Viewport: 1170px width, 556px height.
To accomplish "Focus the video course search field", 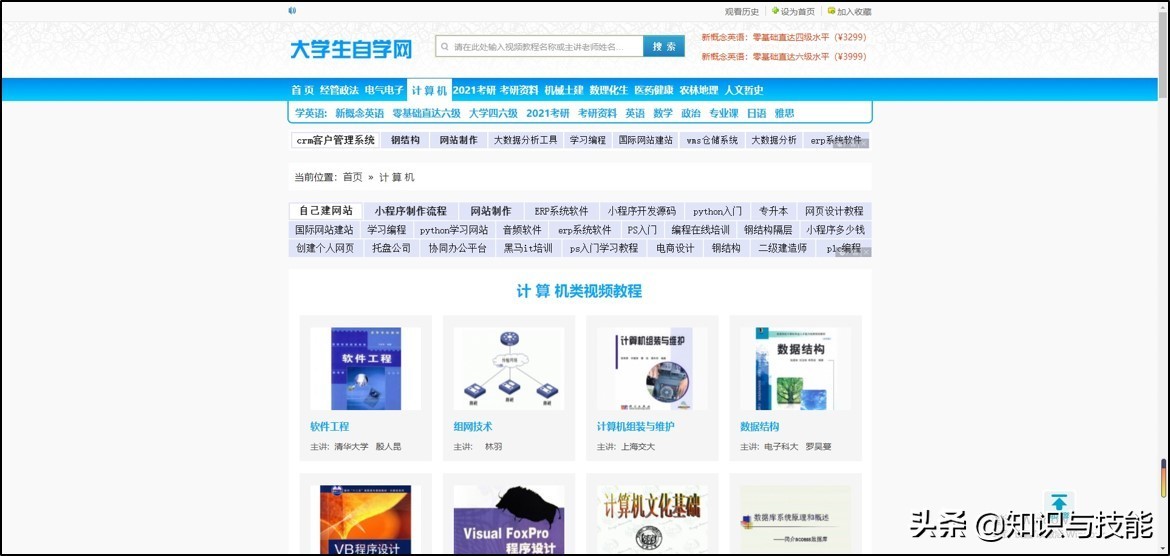I will click(x=539, y=46).
